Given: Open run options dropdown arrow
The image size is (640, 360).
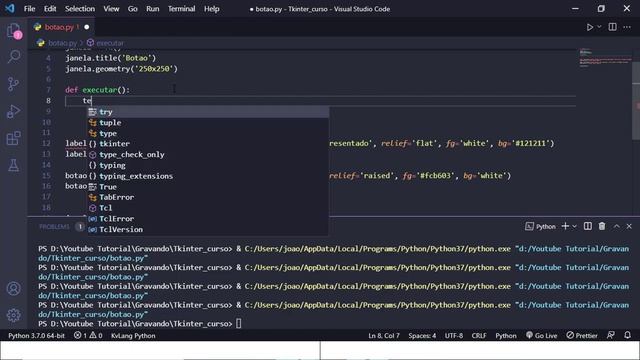Looking at the screenshot, I should (599, 27).
